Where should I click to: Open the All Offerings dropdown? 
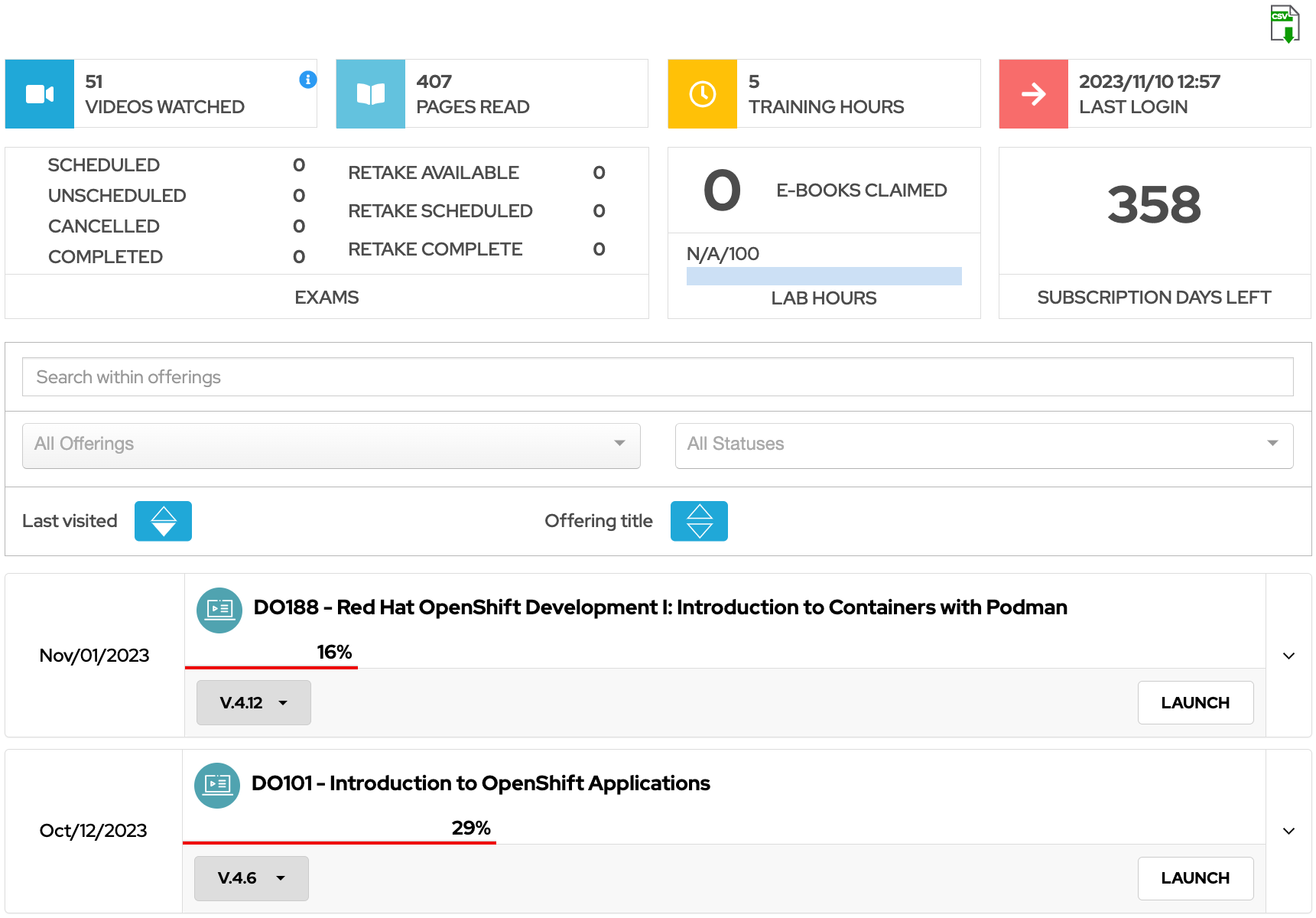coord(331,445)
